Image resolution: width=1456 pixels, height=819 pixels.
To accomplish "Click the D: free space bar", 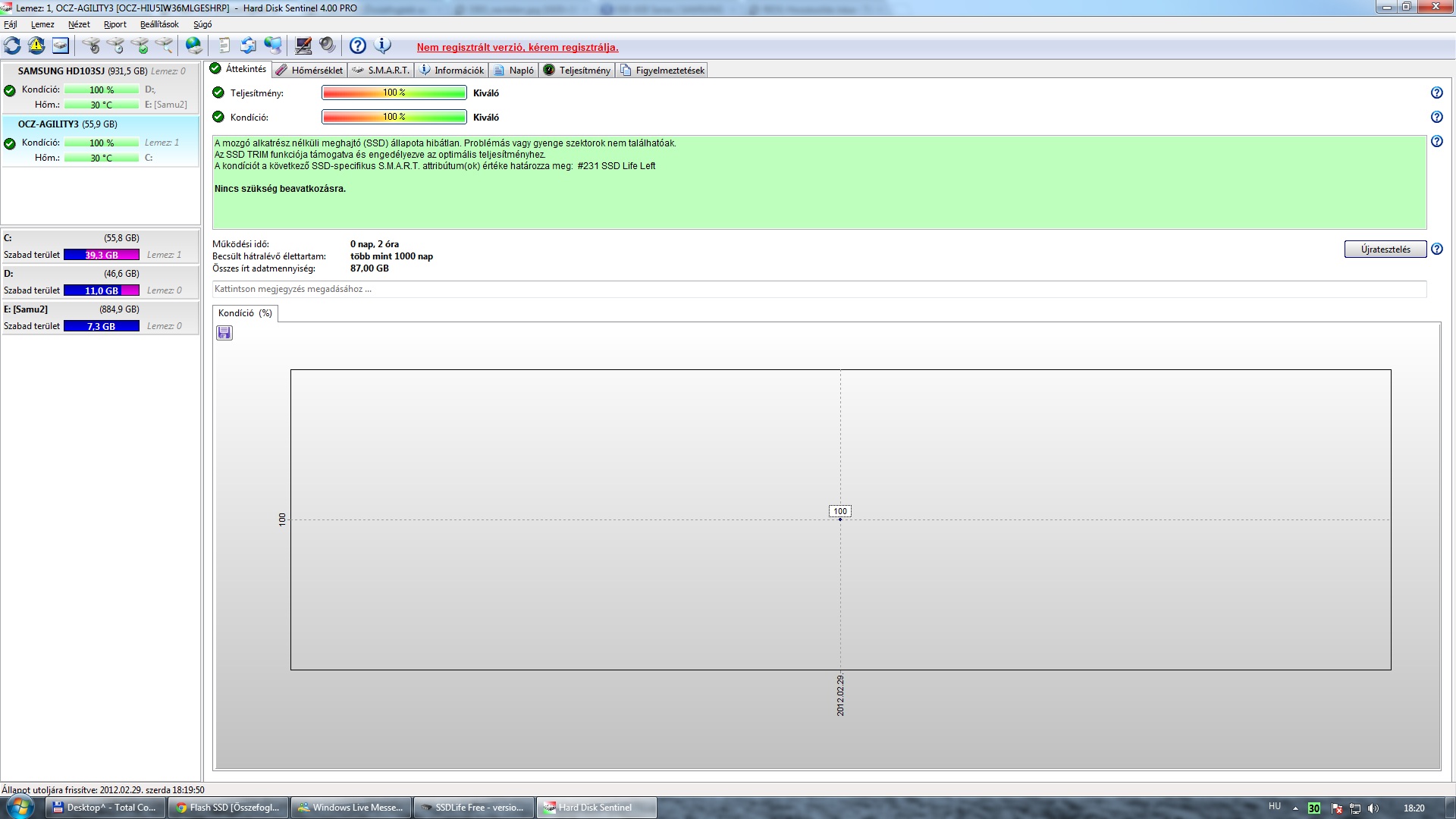I will [x=102, y=290].
